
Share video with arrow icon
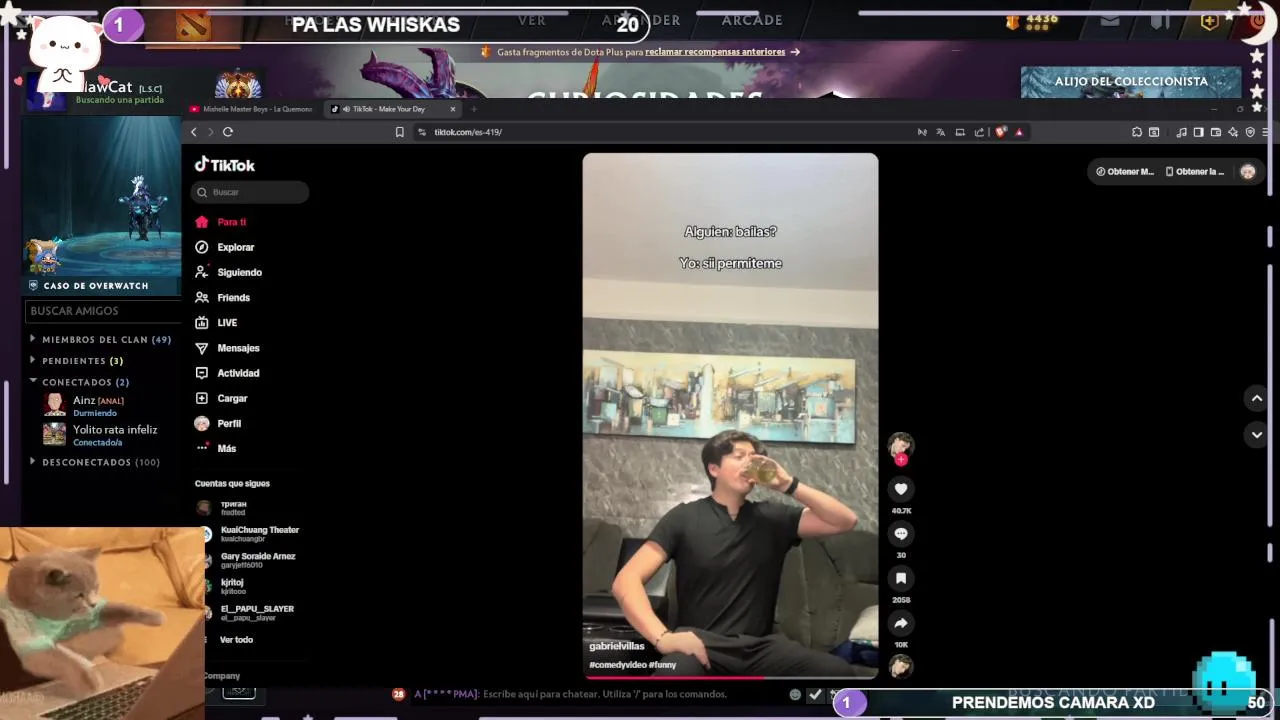(901, 623)
